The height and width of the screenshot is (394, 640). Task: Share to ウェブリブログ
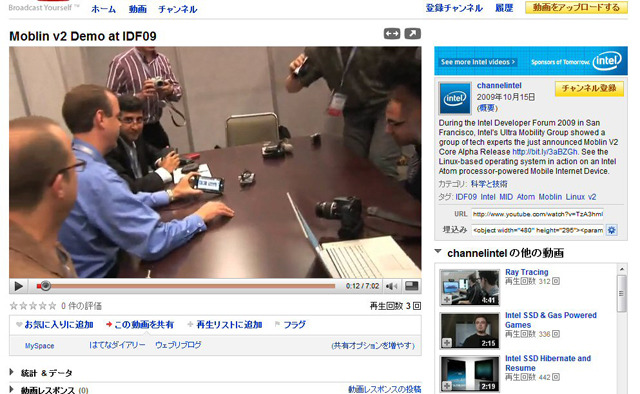click(178, 345)
